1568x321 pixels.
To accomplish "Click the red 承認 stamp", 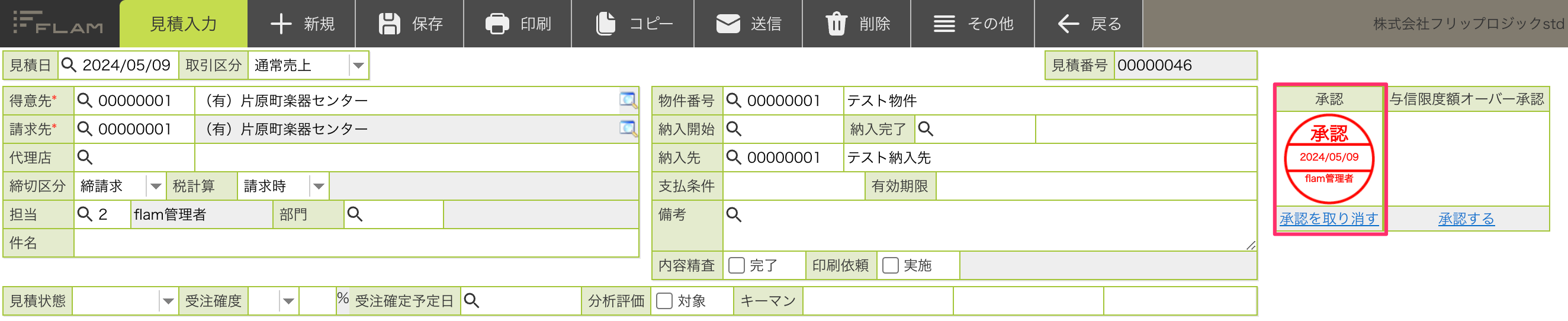I will [x=1329, y=158].
